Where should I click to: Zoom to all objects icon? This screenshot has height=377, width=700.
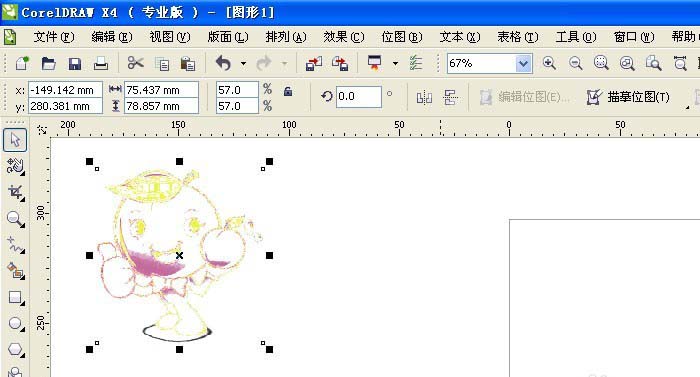[627, 63]
